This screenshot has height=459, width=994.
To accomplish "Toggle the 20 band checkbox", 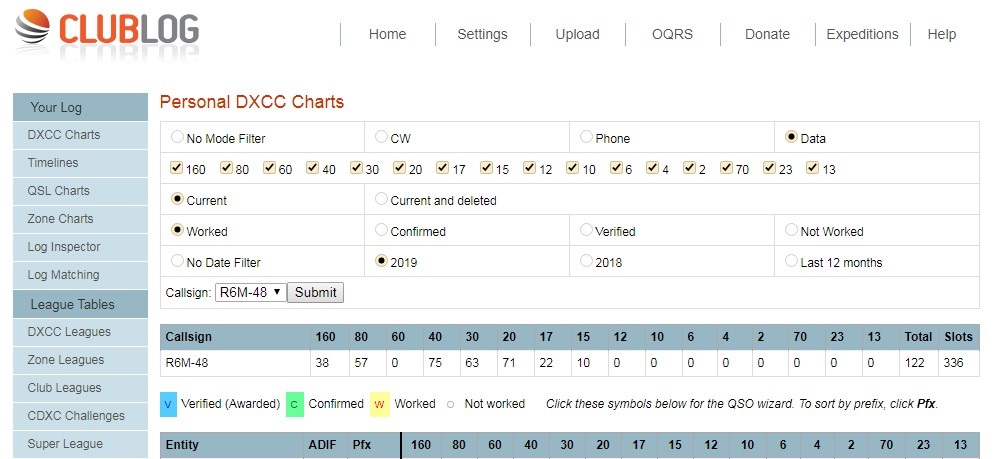I will coord(400,168).
